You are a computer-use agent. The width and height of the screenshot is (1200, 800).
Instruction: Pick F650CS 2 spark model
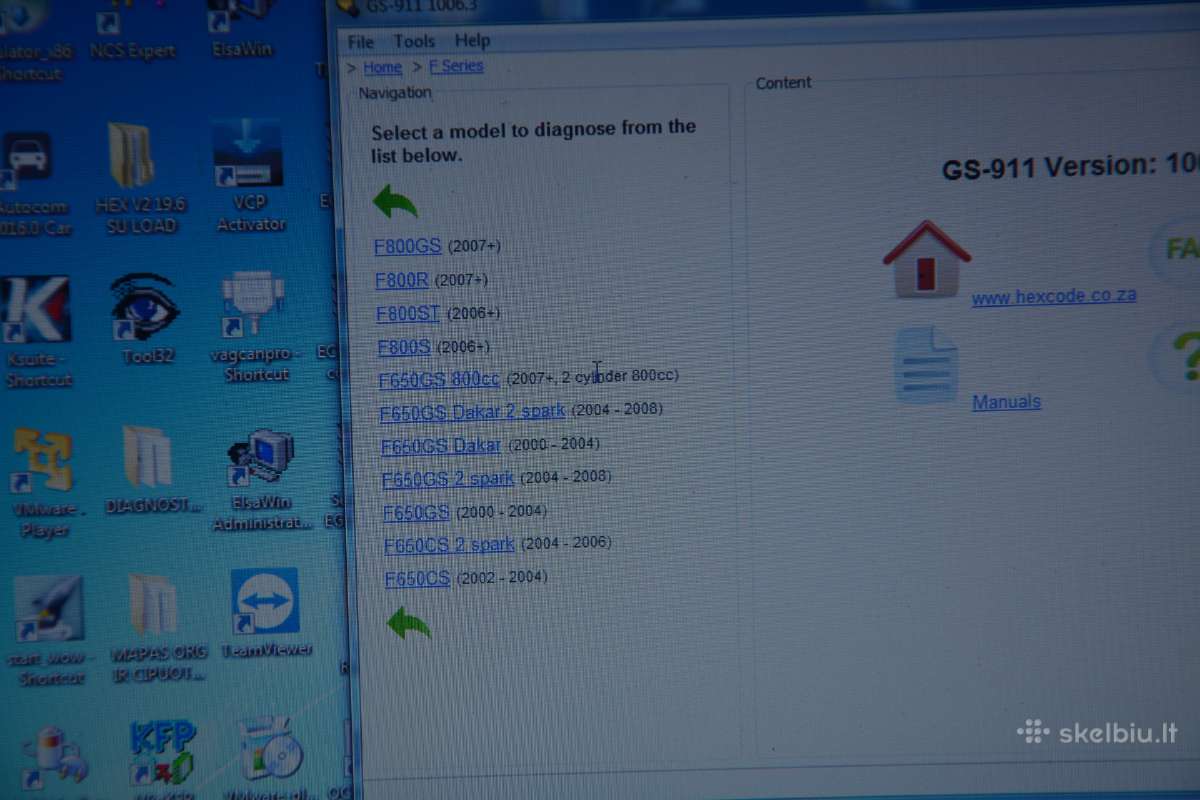450,545
